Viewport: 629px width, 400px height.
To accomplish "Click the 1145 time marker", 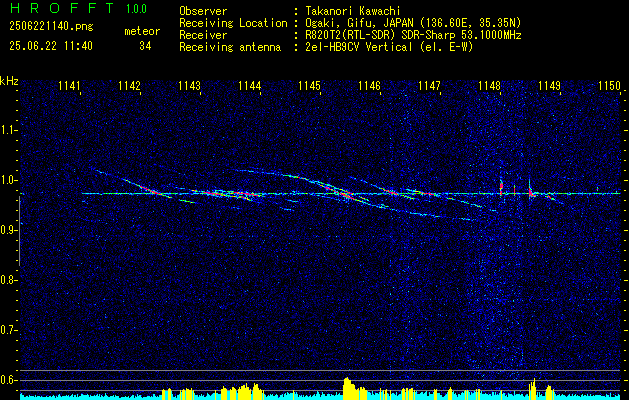I will (310, 86).
